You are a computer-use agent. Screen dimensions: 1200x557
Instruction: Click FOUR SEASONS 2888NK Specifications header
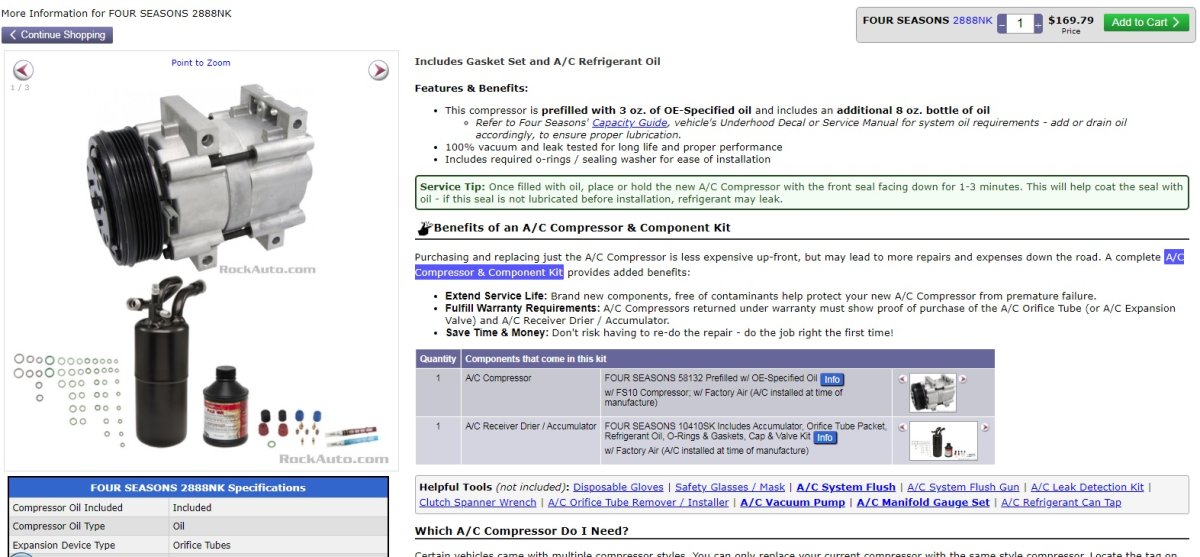click(x=198, y=488)
